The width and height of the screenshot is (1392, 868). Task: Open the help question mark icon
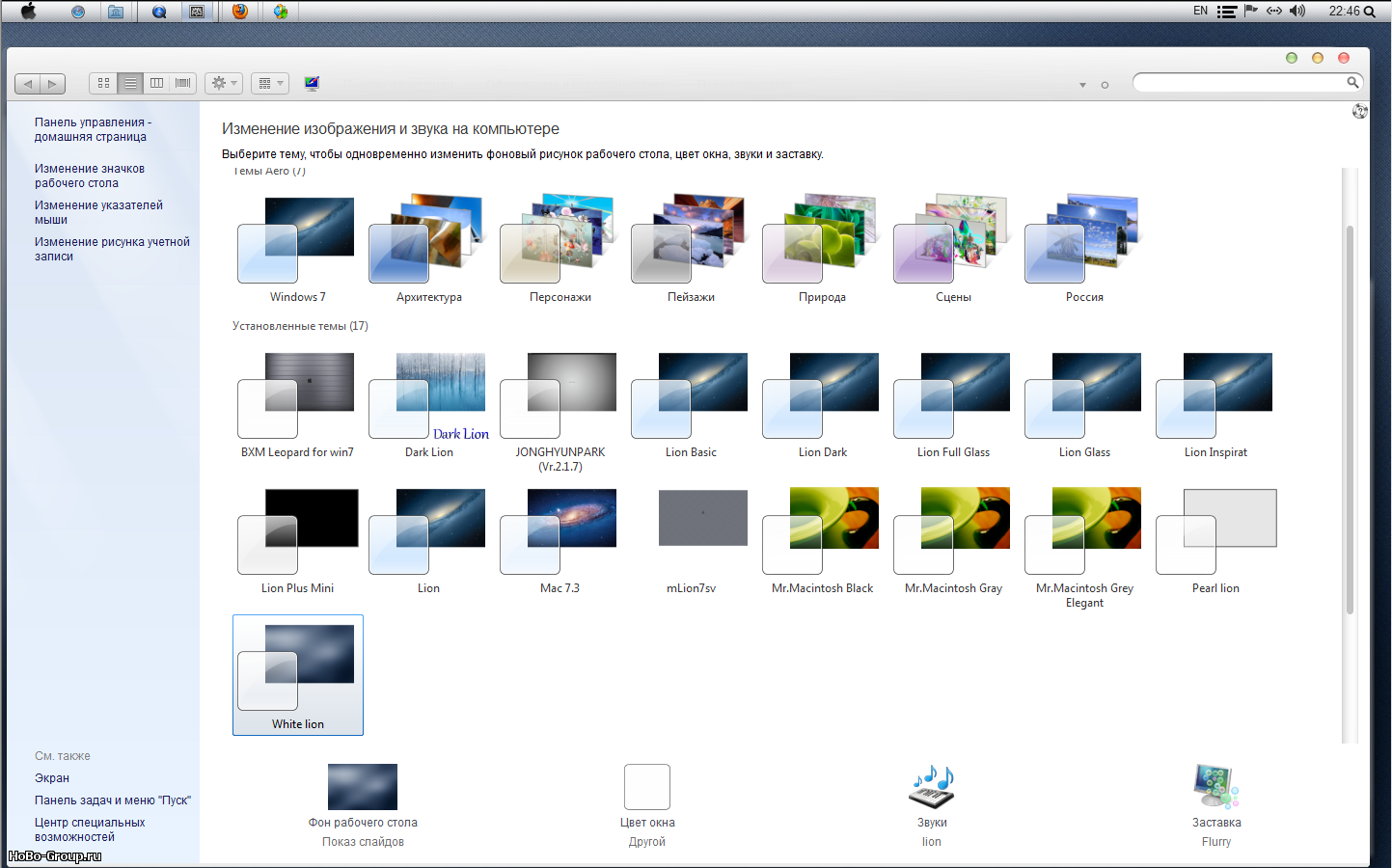1360,111
